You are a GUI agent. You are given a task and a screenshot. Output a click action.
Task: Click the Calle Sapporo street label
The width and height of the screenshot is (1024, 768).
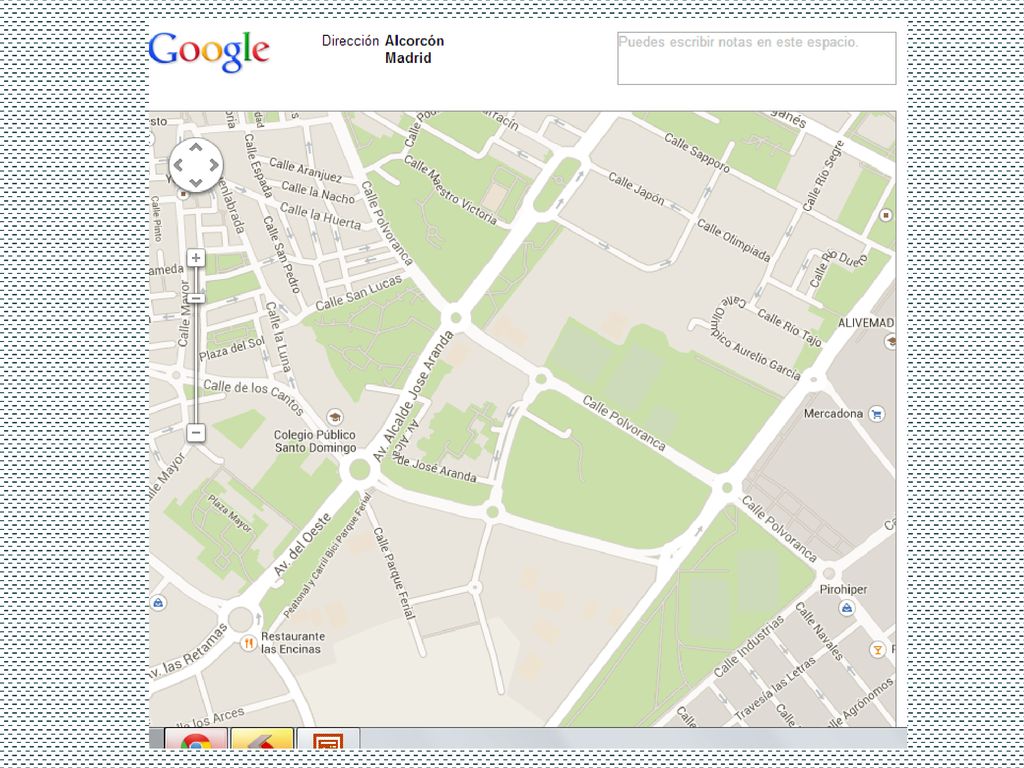(x=697, y=152)
